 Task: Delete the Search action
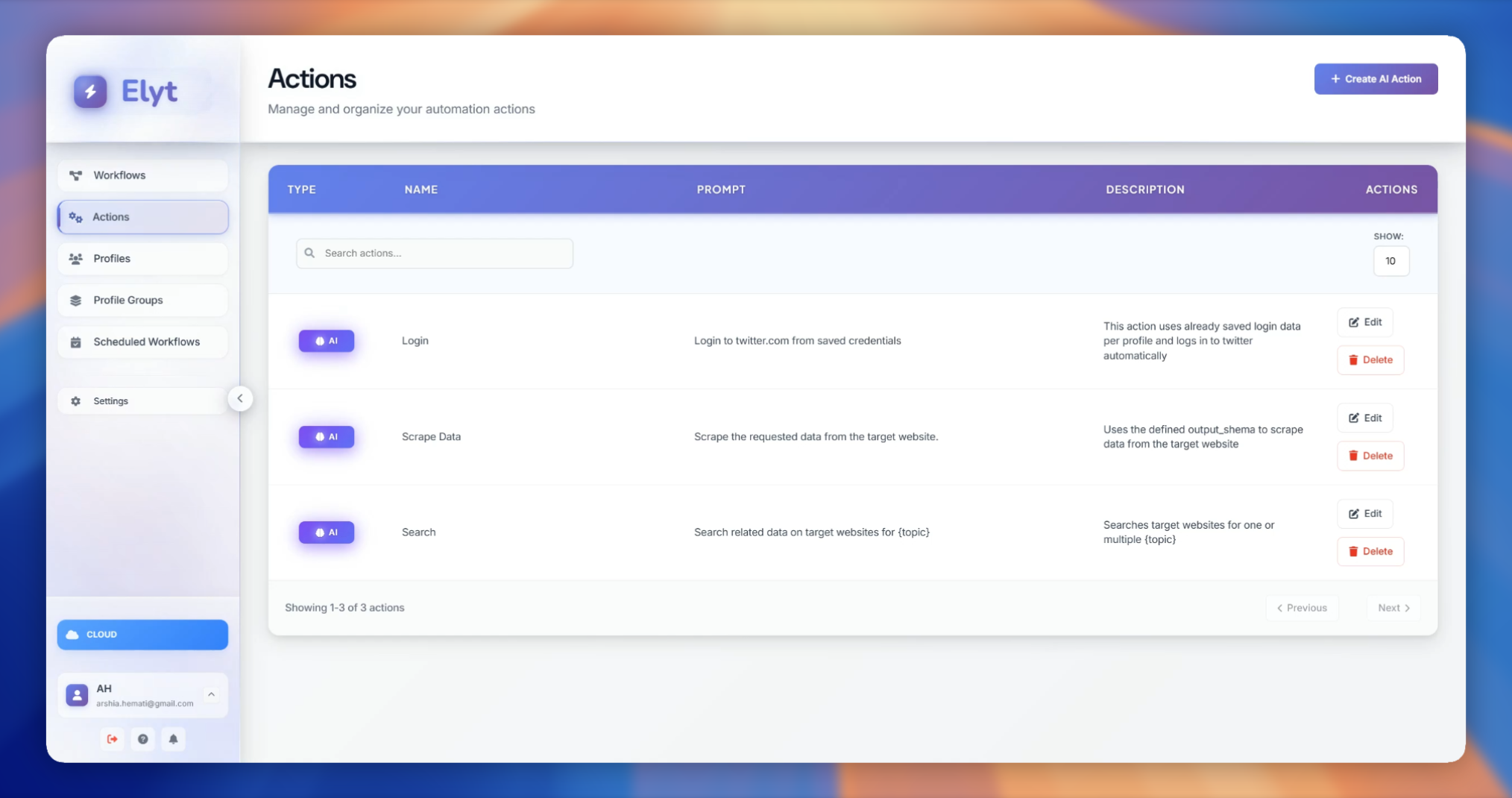click(x=1370, y=552)
